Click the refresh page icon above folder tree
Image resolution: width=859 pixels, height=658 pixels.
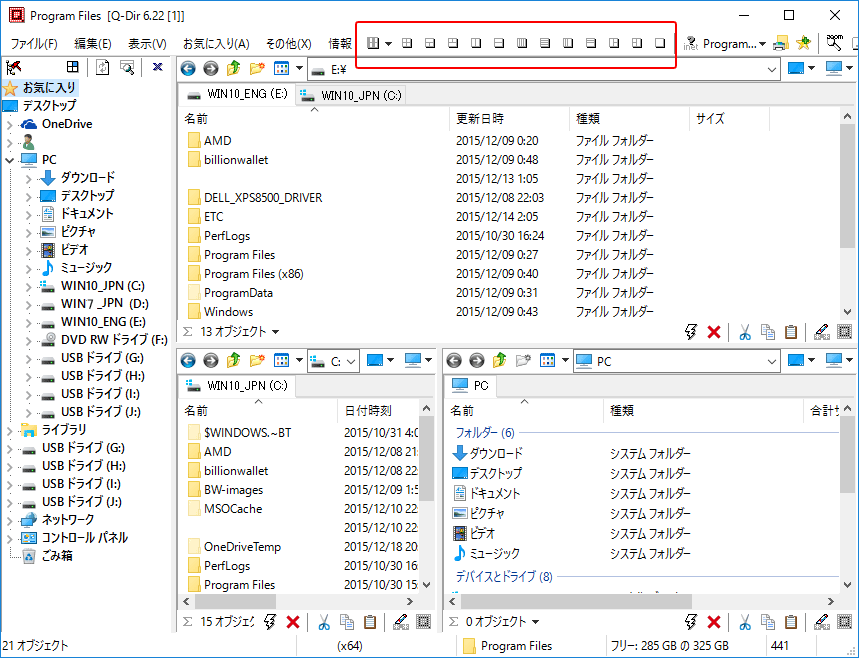pos(102,67)
